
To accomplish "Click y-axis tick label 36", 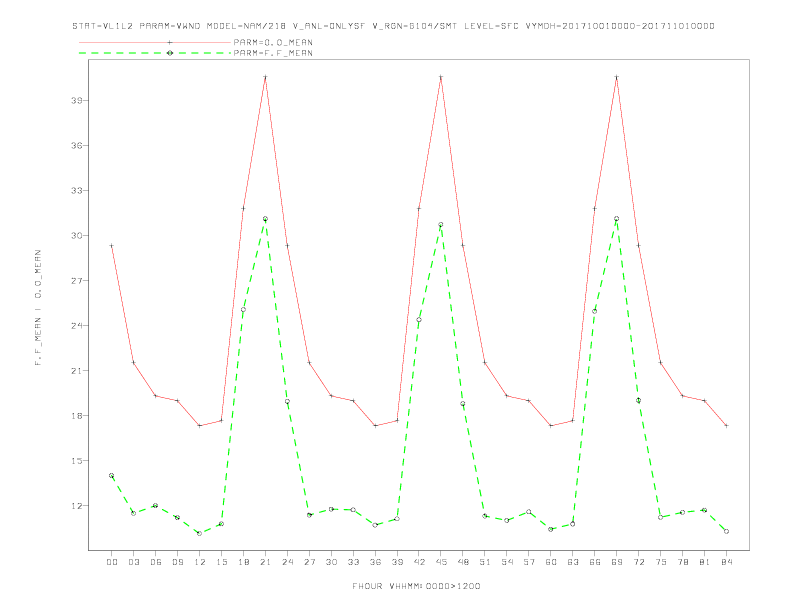I will 77,145.
